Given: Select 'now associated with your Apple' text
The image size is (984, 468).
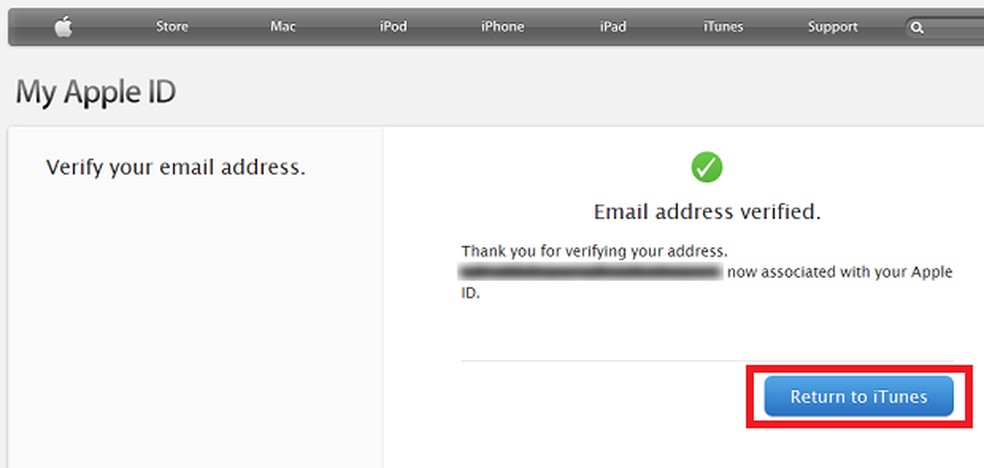Looking at the screenshot, I should point(840,273).
